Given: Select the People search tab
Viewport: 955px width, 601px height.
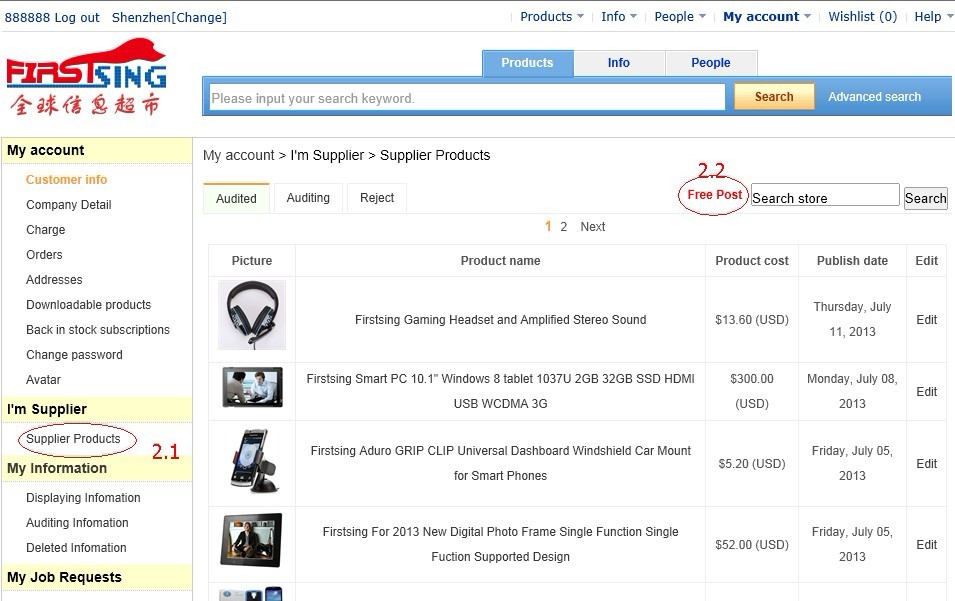Looking at the screenshot, I should point(711,63).
